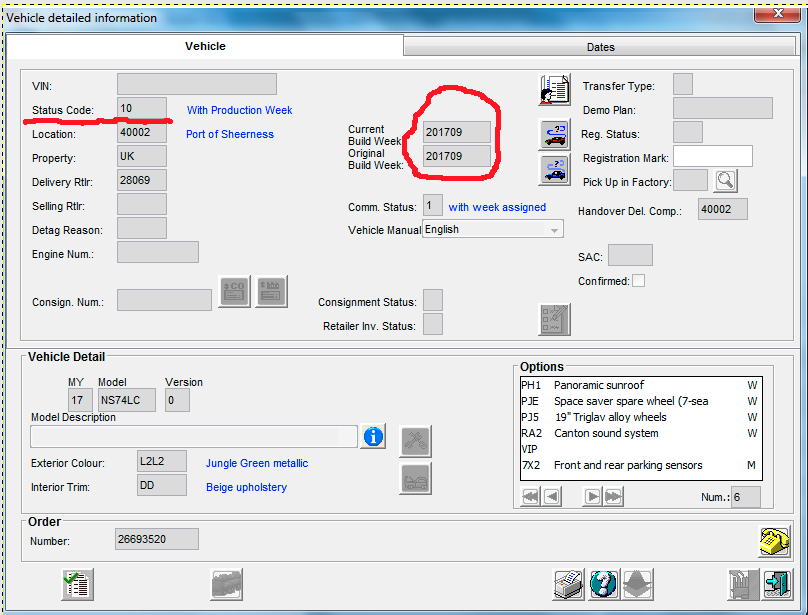Click 'with week assigned' status text
Screen dimensions: 808x615
click(x=497, y=207)
